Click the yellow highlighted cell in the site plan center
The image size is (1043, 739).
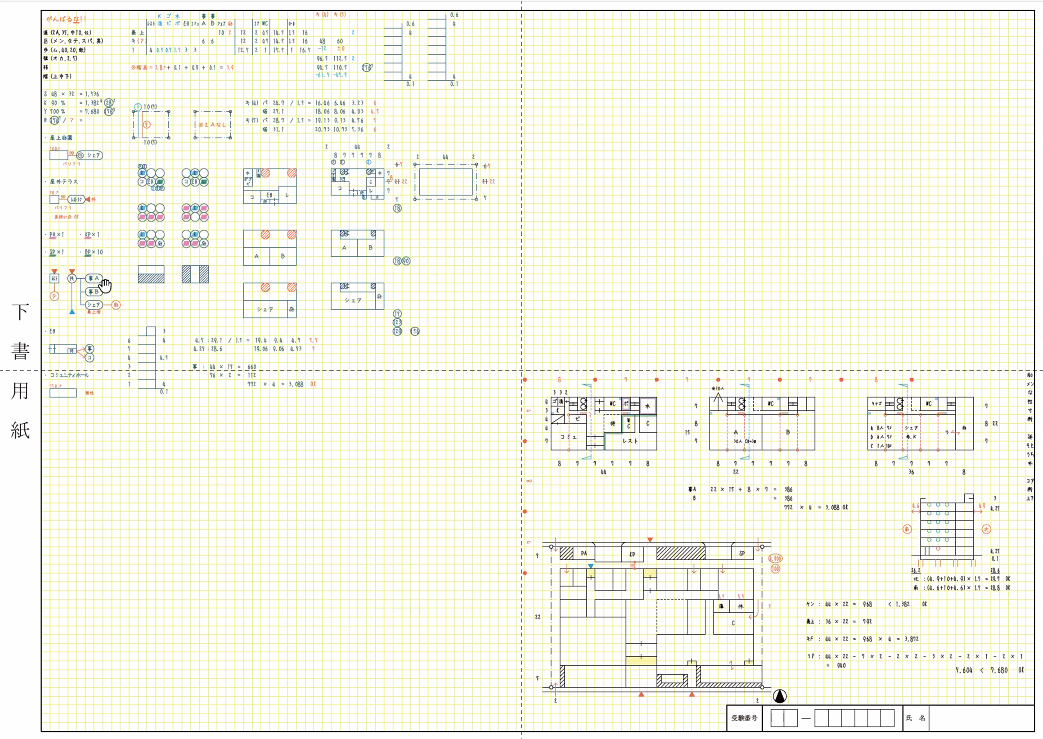coord(641,660)
